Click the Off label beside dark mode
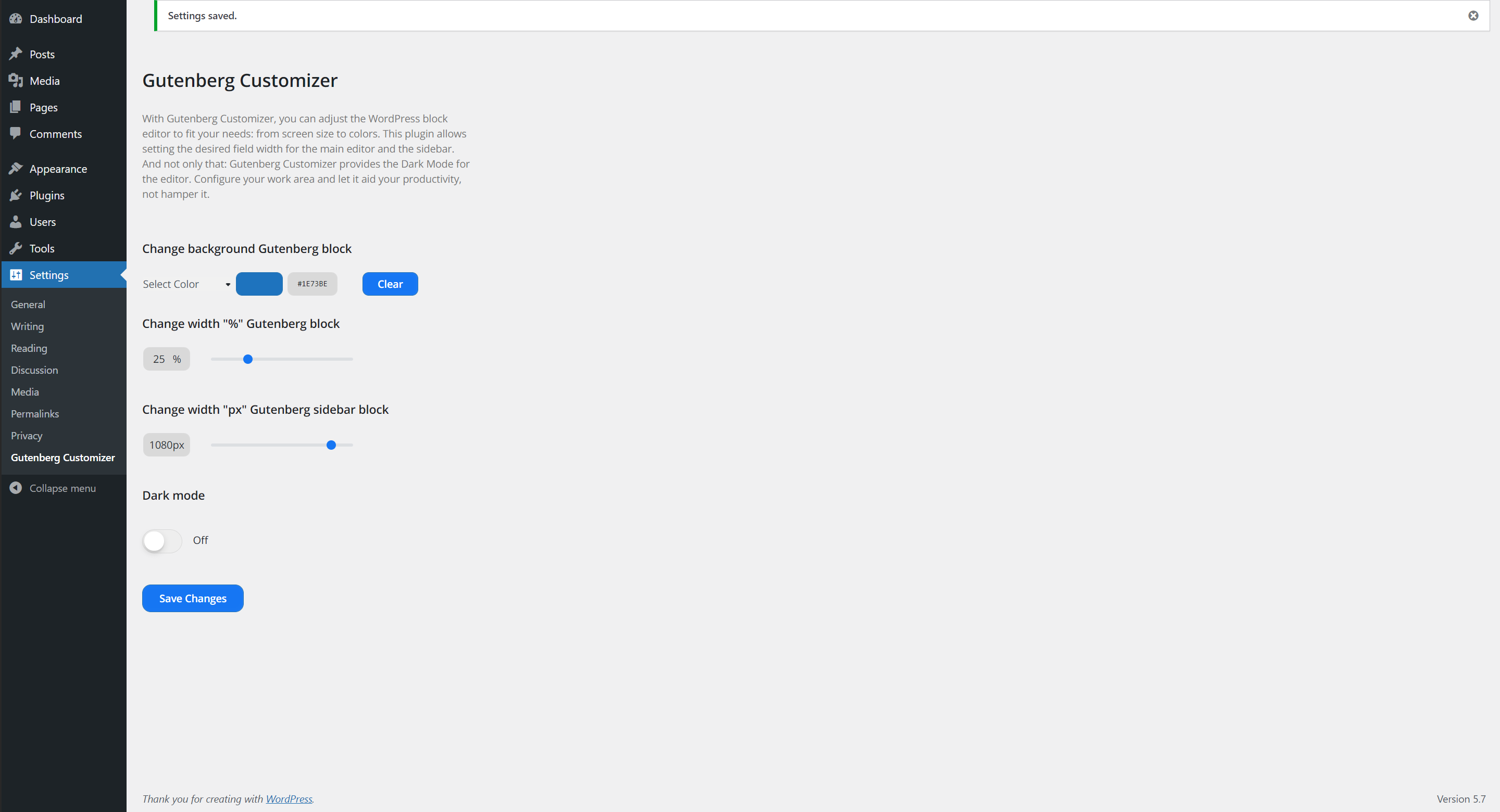Image resolution: width=1500 pixels, height=812 pixels. click(201, 540)
